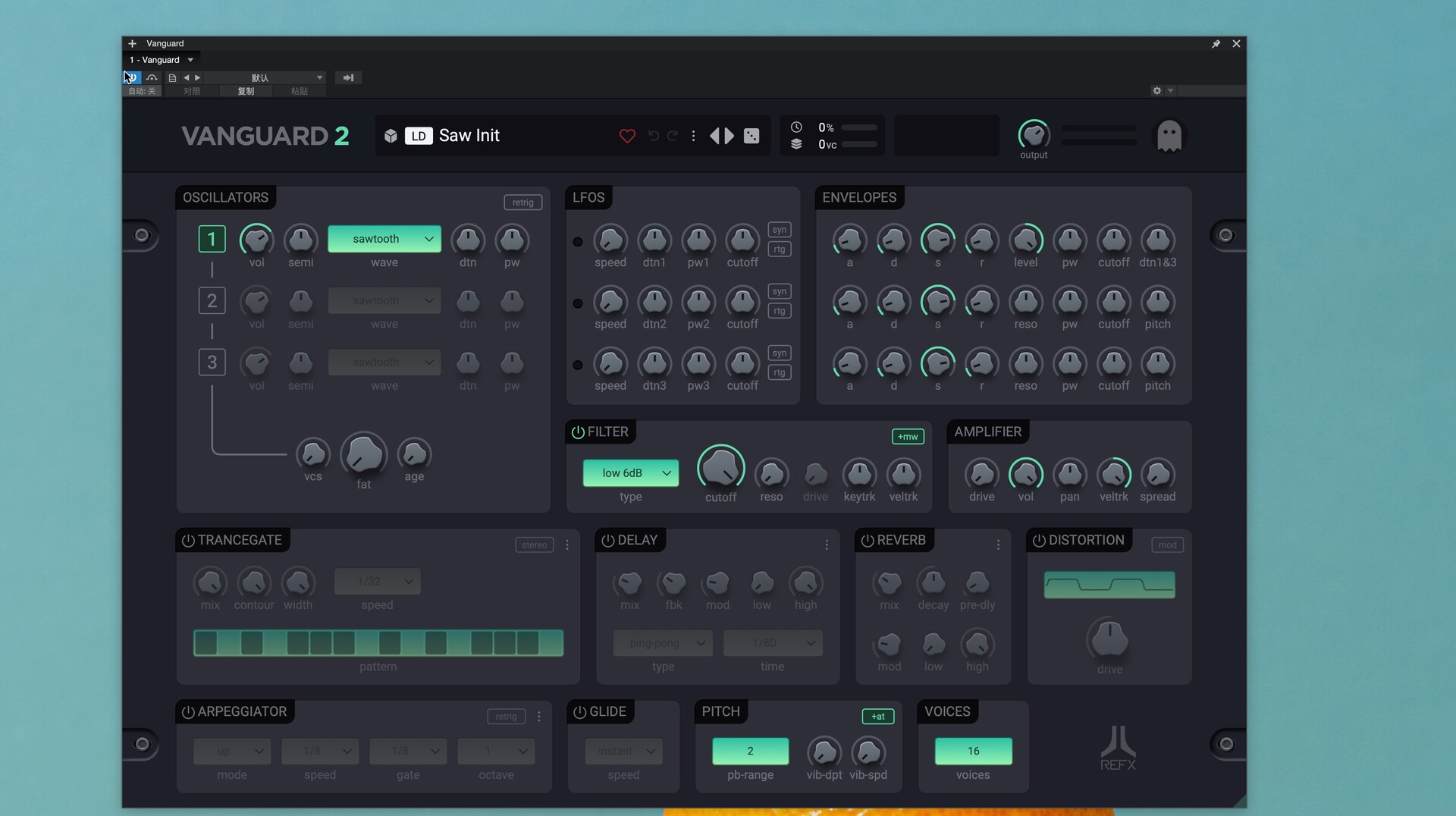This screenshot has height=816, width=1456.
Task: Click the 复制 copy tab
Action: (246, 91)
